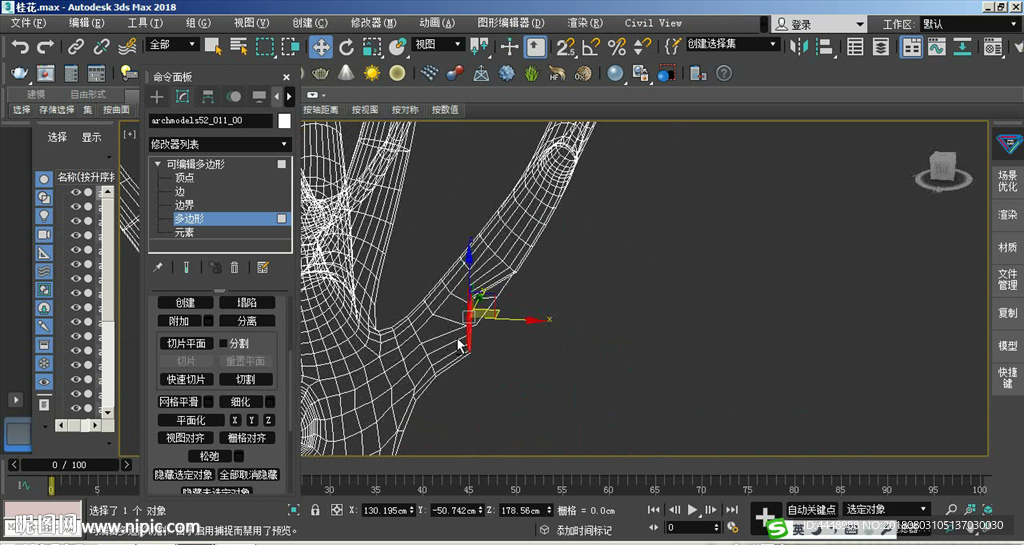Click the Align tool icon
The height and width of the screenshot is (545, 1024).
point(825,46)
